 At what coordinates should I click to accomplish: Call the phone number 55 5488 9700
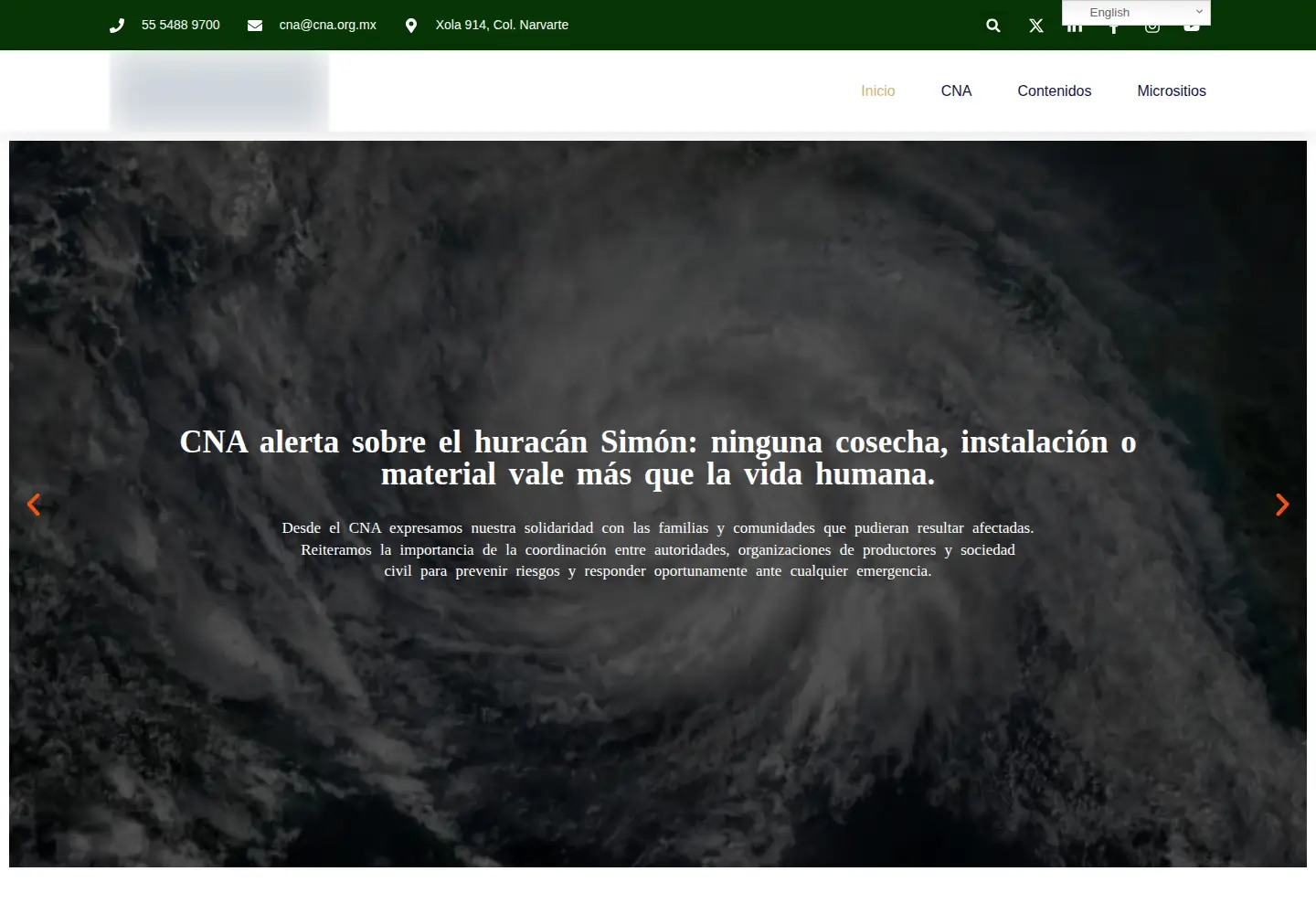[181, 25]
